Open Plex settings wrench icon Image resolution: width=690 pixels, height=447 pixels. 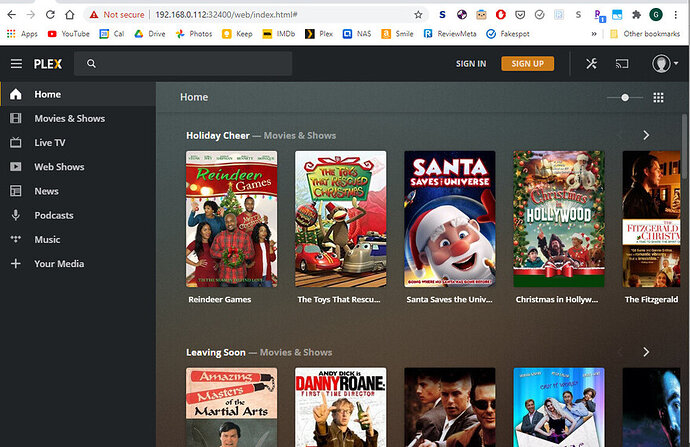coord(591,64)
